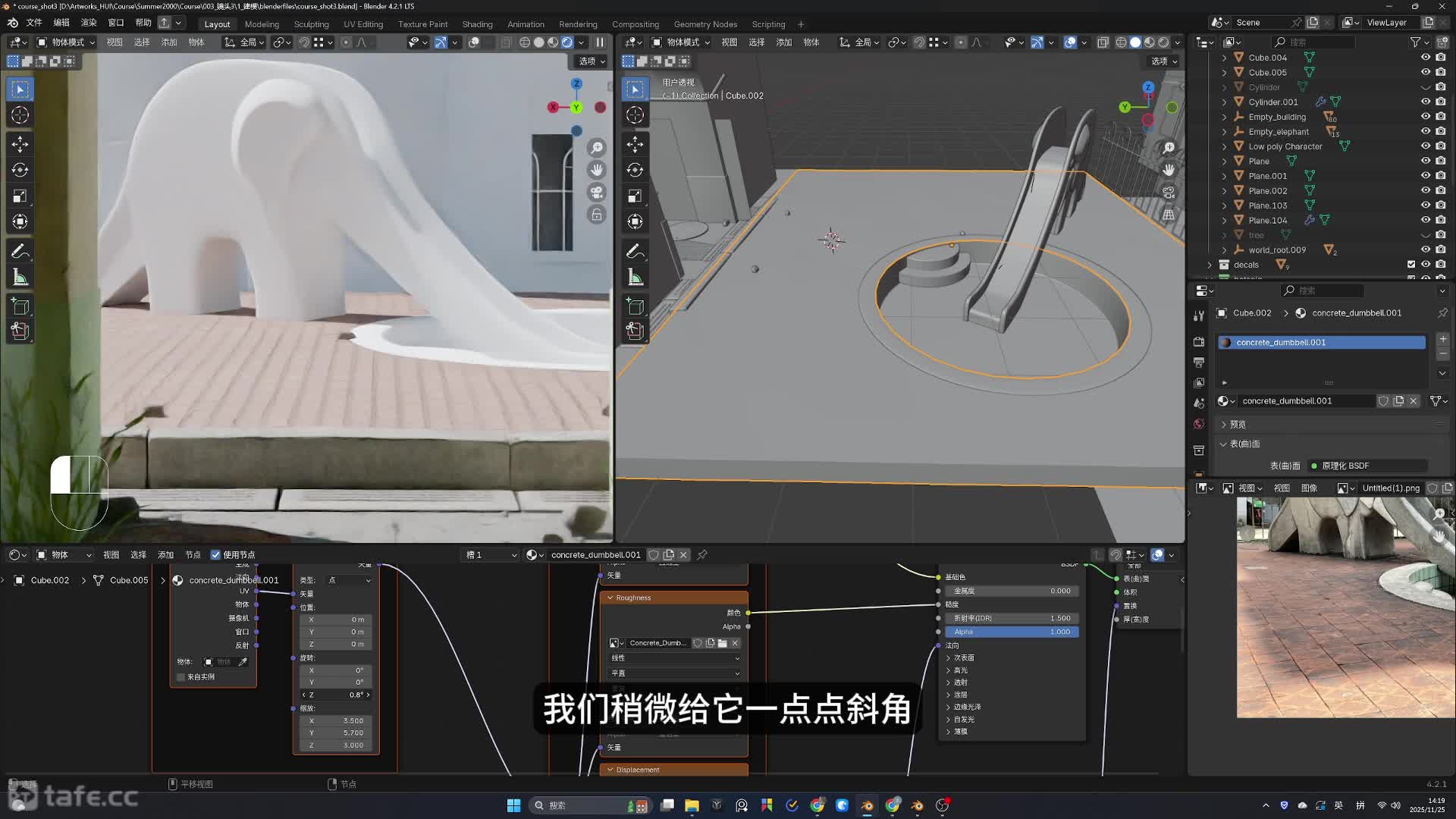Screen dimensions: 1456x819
Task: Uncheck the 使用节点 checkbox
Action: [x=215, y=555]
